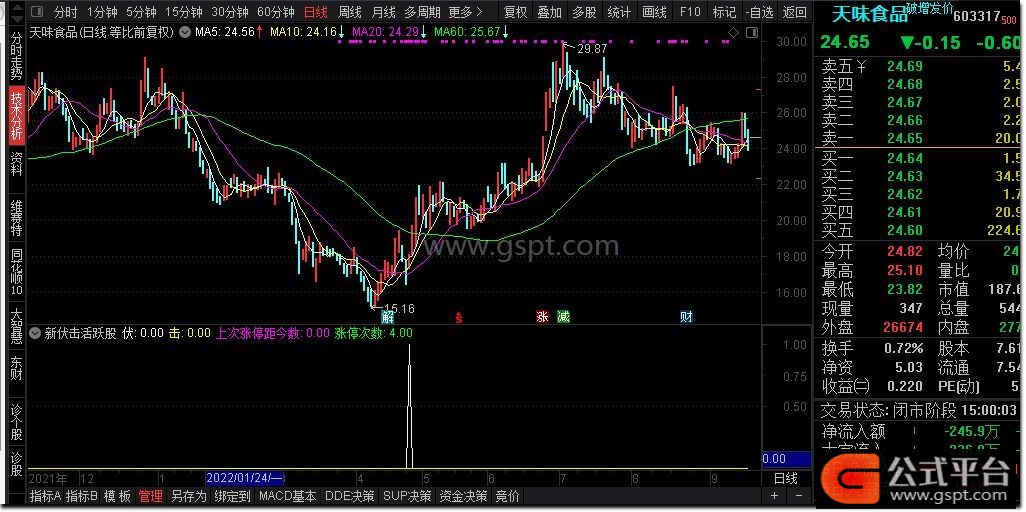Click the 卖一 price 24.65

tap(905, 138)
